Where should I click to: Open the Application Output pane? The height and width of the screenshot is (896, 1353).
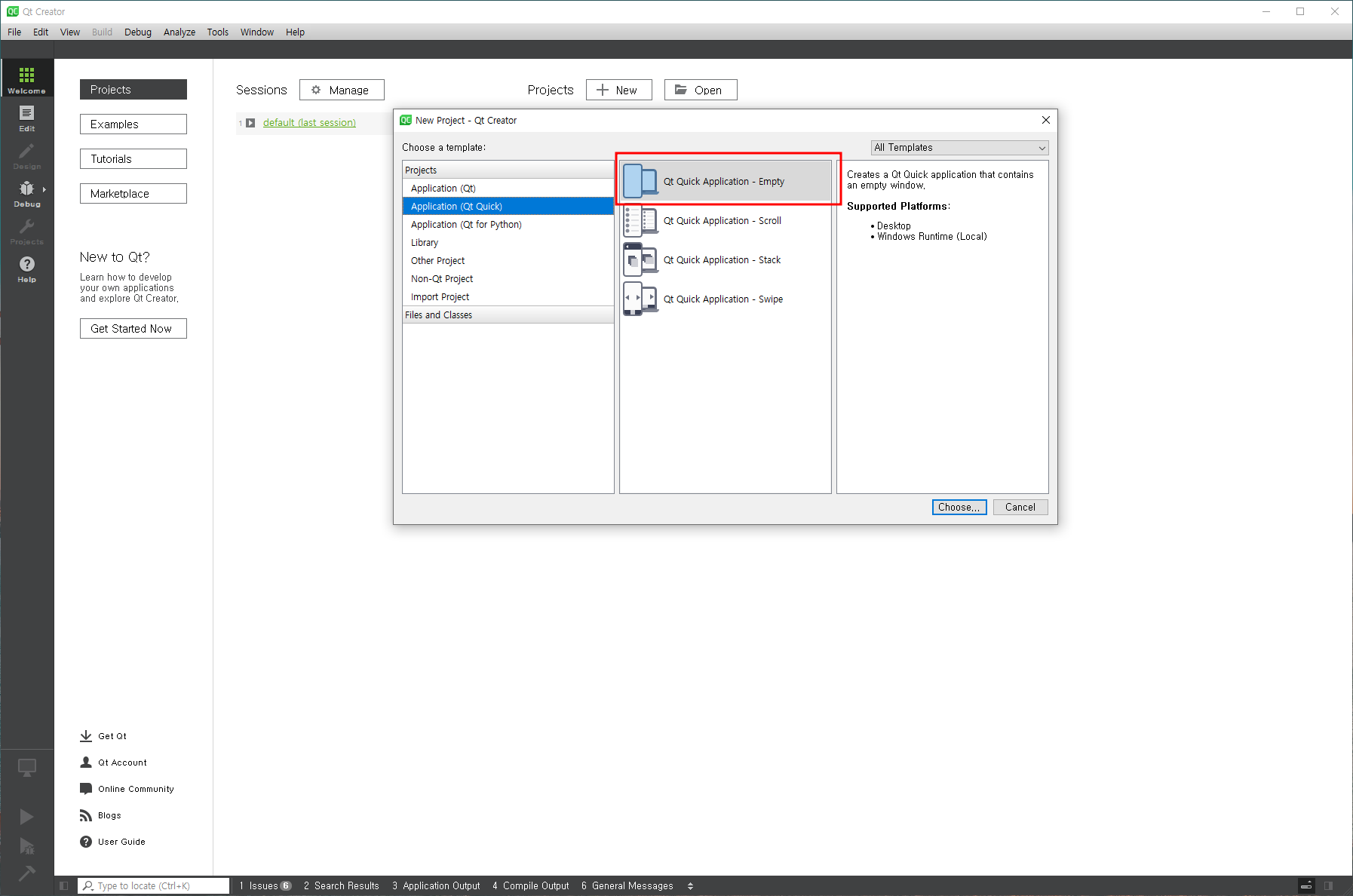[x=436, y=885]
